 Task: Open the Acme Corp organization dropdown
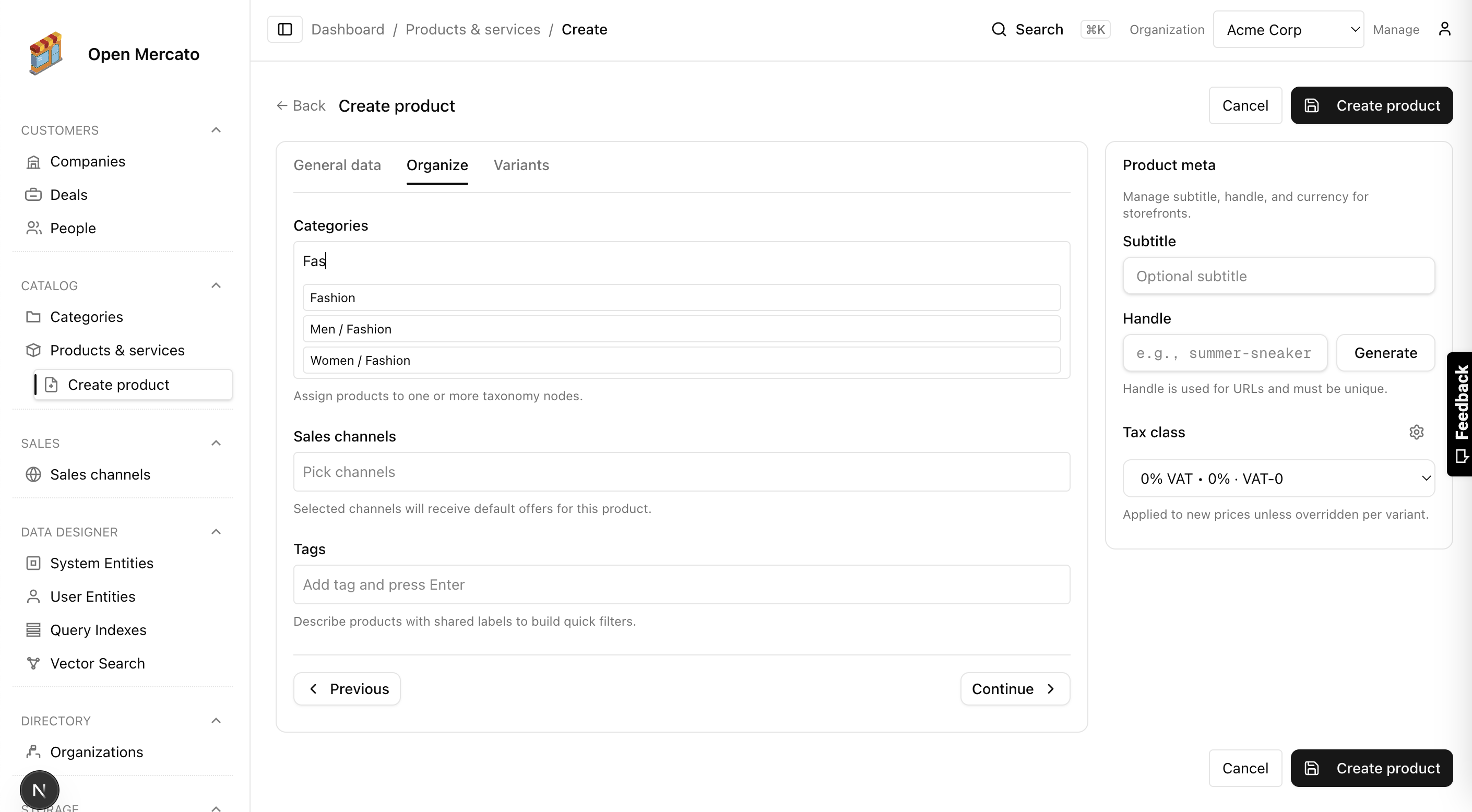coord(1289,29)
